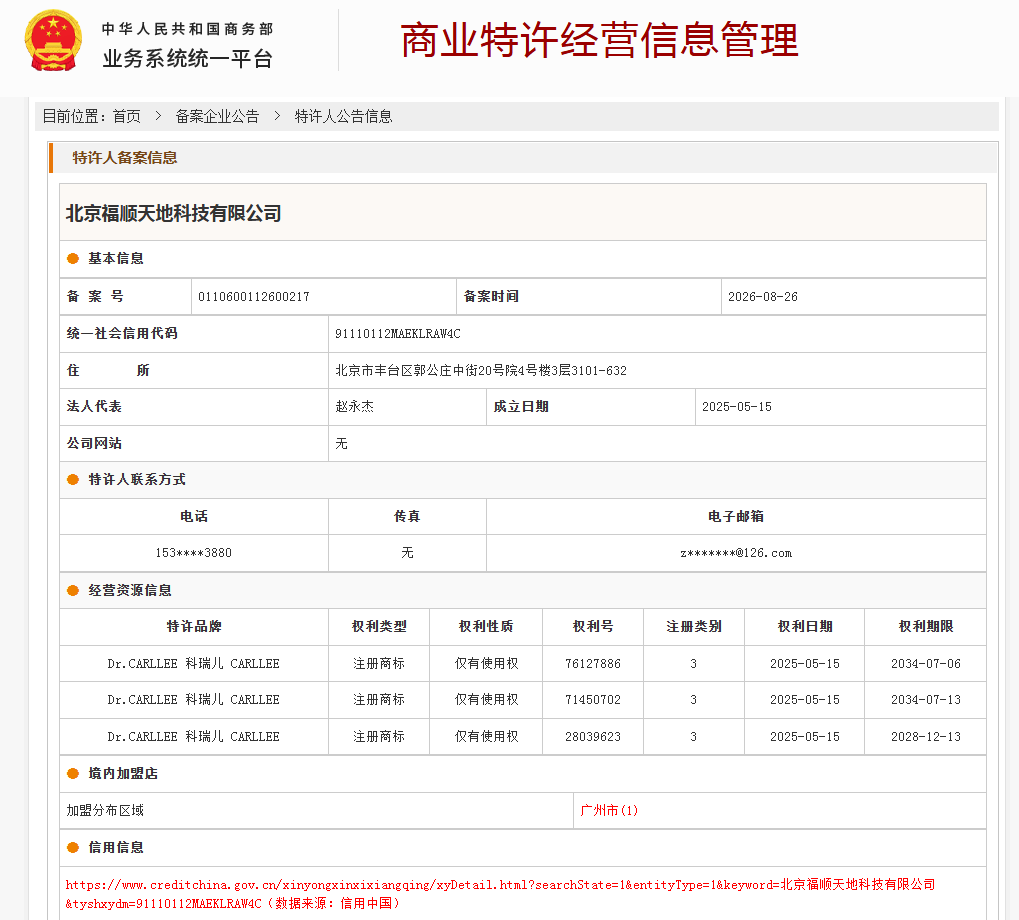Open the creditchina.gov.cn credit info URL
This screenshot has height=920, width=1019.
(x=500, y=893)
